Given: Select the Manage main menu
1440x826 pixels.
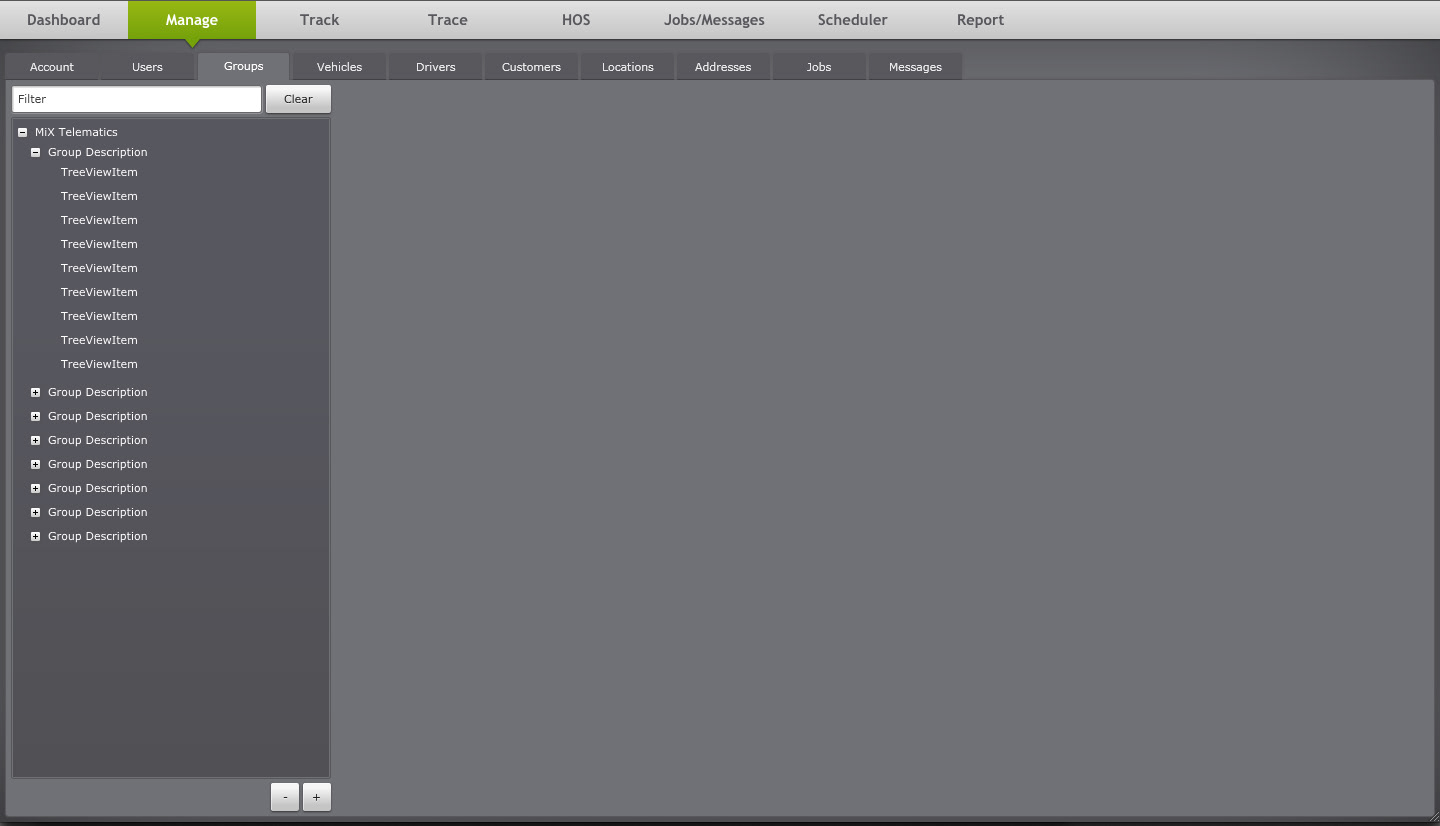Looking at the screenshot, I should [192, 20].
